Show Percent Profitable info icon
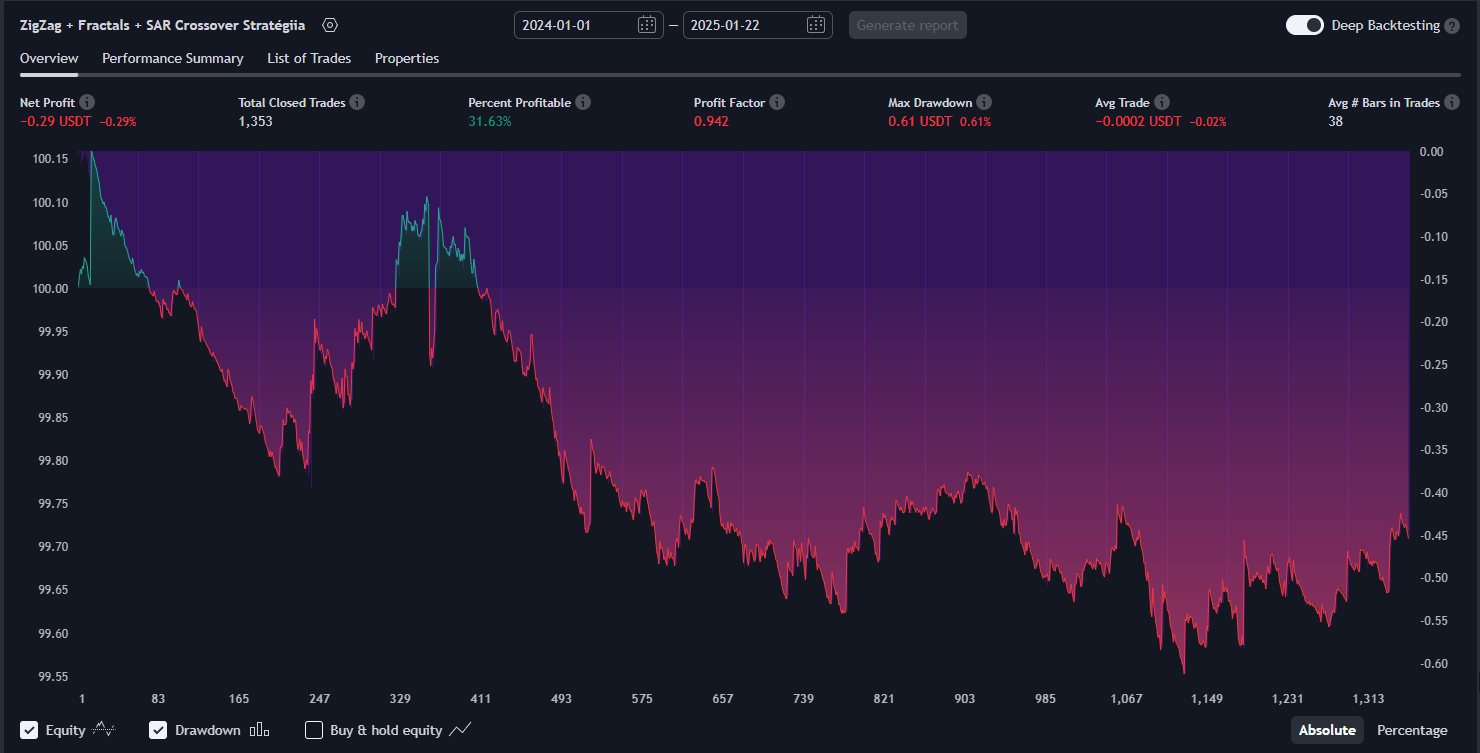Viewport: 1480px width, 753px height. [583, 102]
